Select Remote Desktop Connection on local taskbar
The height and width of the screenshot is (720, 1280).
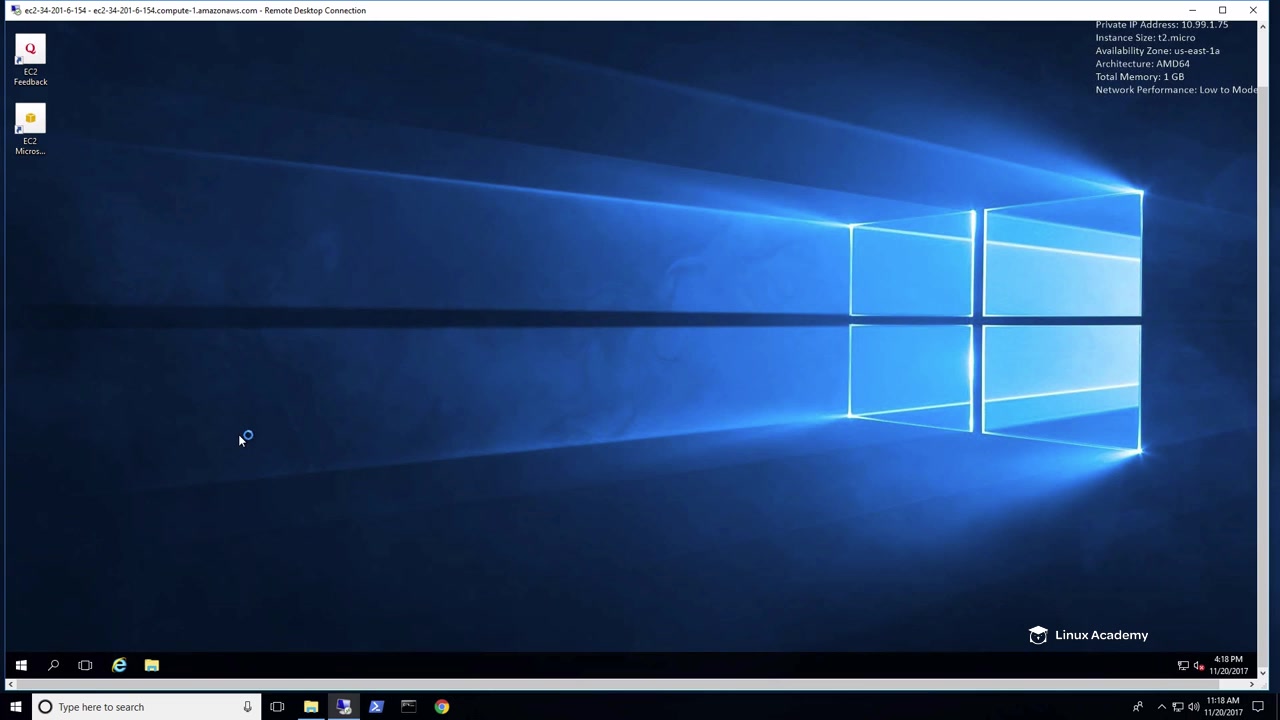click(x=344, y=707)
